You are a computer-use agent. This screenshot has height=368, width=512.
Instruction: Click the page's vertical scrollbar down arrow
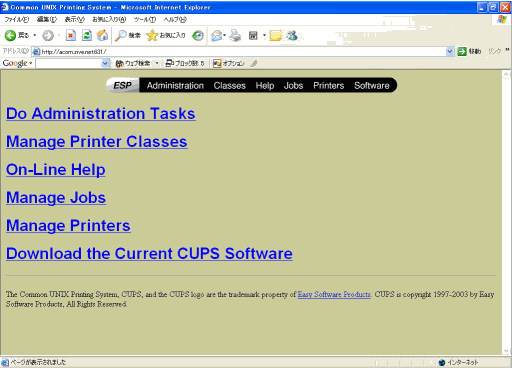(506, 351)
